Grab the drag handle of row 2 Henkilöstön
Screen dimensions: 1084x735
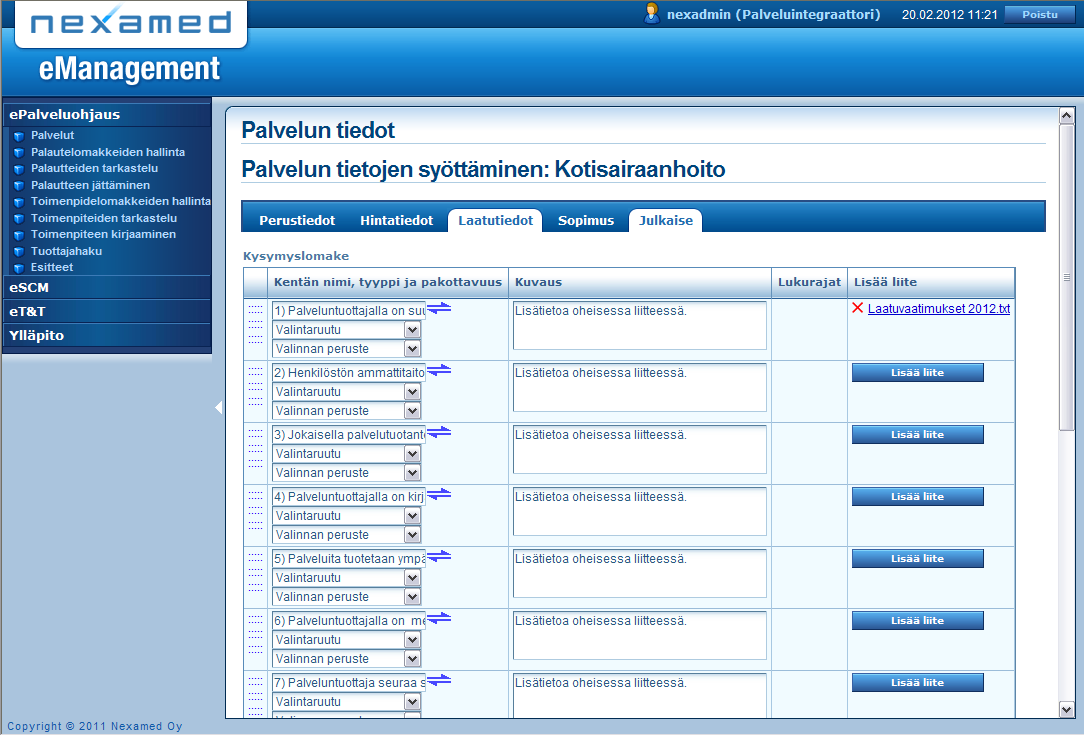coord(255,386)
